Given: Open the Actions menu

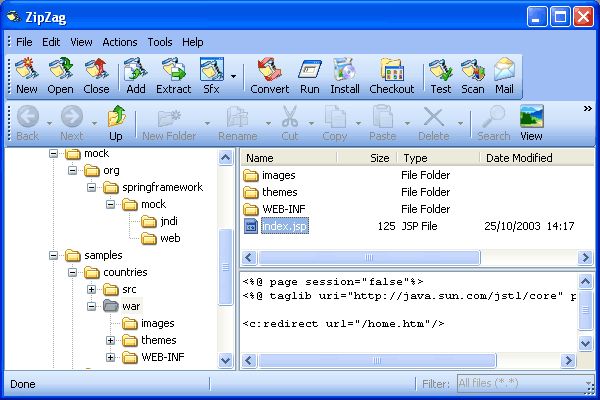Looking at the screenshot, I should [x=119, y=42].
